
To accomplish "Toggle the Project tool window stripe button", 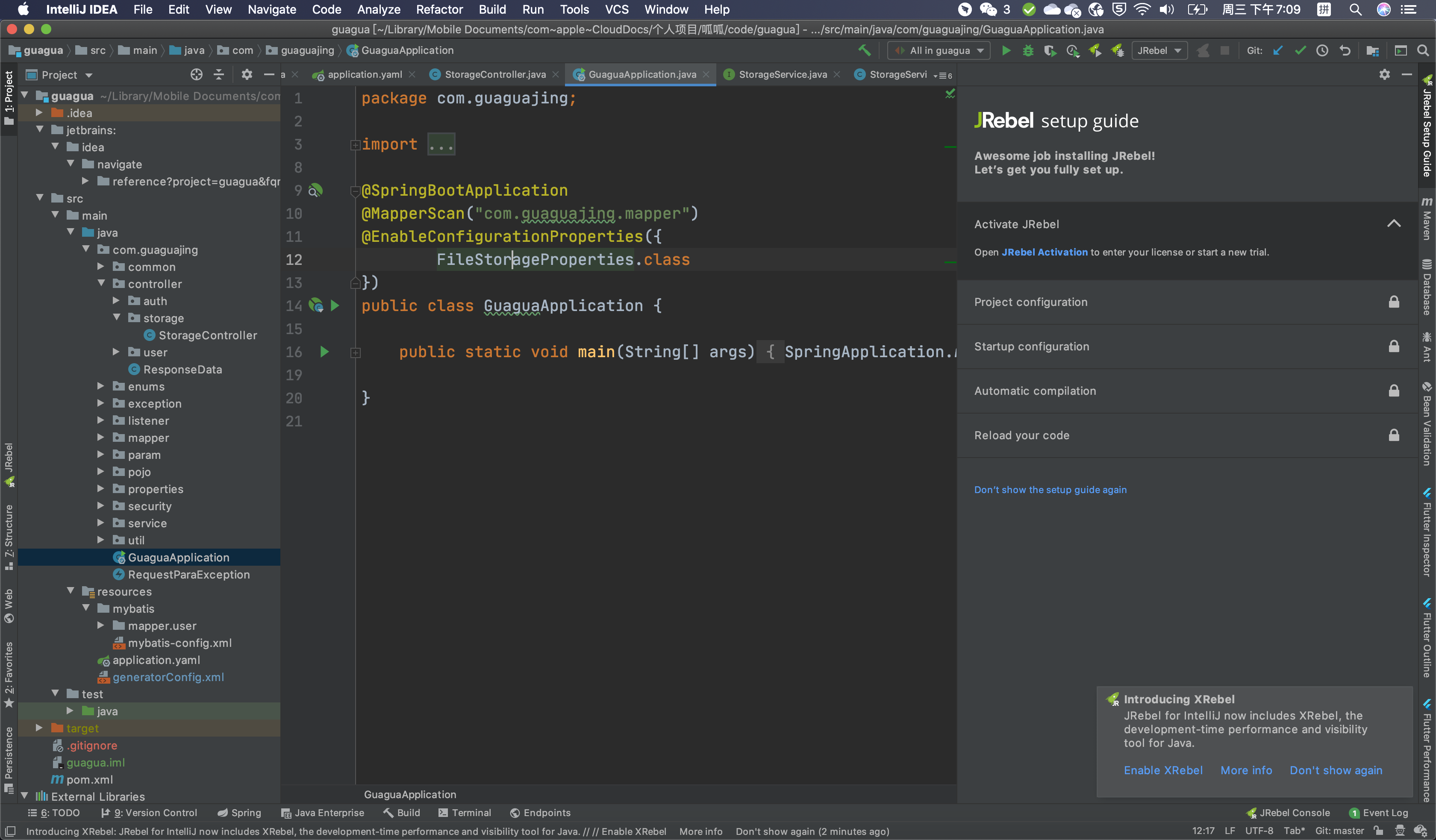I will point(9,97).
